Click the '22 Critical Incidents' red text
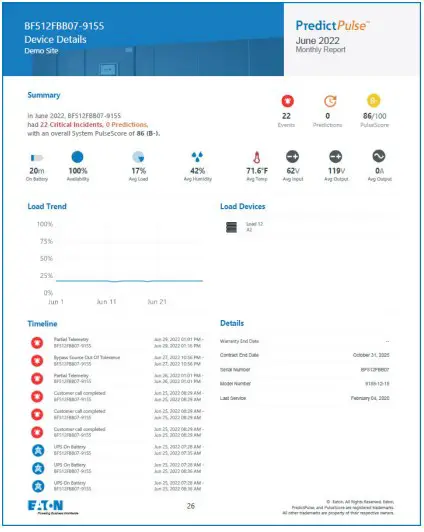Image resolution: width=424 pixels, height=532 pixels. point(71,125)
